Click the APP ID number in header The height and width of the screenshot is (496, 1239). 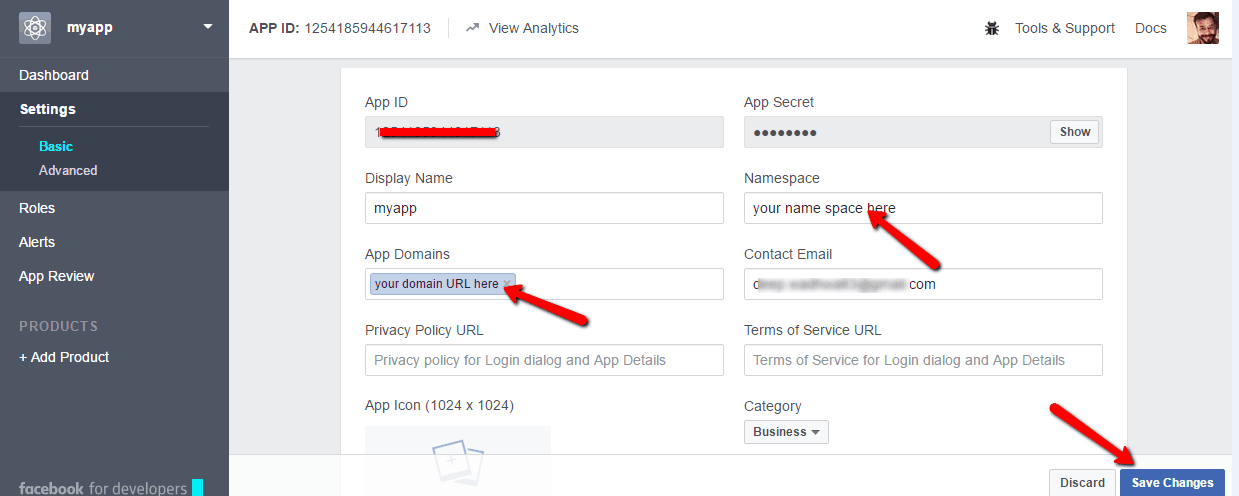pyautogui.click(x=367, y=28)
